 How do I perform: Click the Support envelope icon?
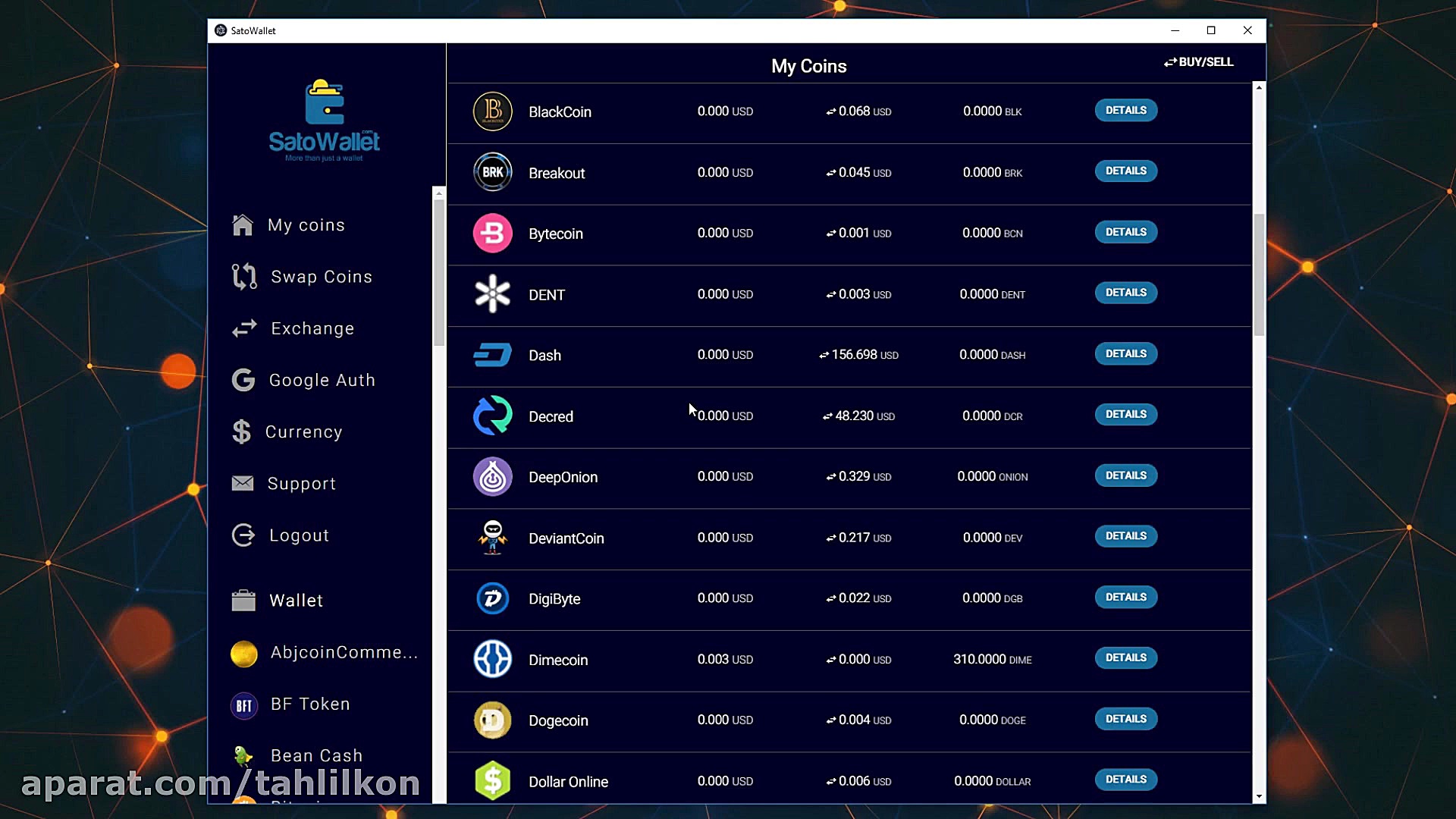pos(243,483)
